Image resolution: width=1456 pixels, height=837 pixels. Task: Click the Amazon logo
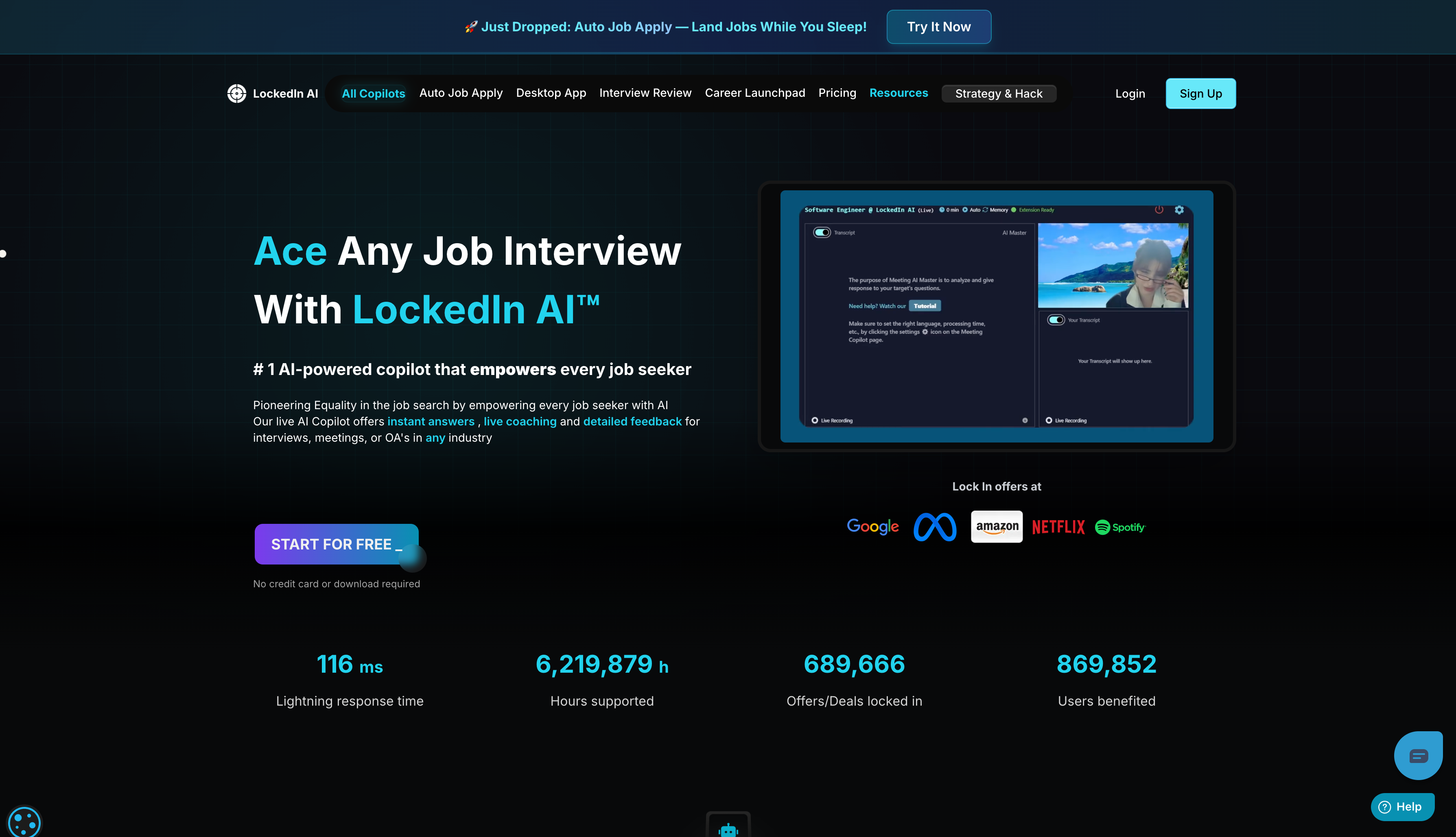997,527
